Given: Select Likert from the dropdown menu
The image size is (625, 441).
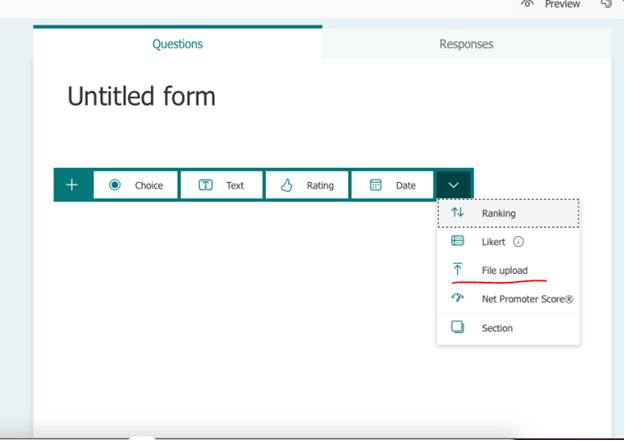Looking at the screenshot, I should click(508, 242).
